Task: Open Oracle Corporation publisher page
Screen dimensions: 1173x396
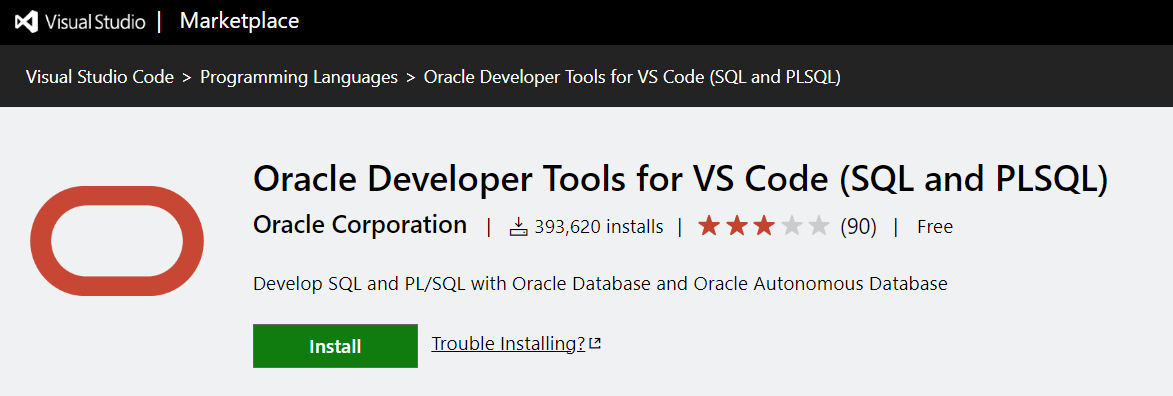Action: click(360, 225)
